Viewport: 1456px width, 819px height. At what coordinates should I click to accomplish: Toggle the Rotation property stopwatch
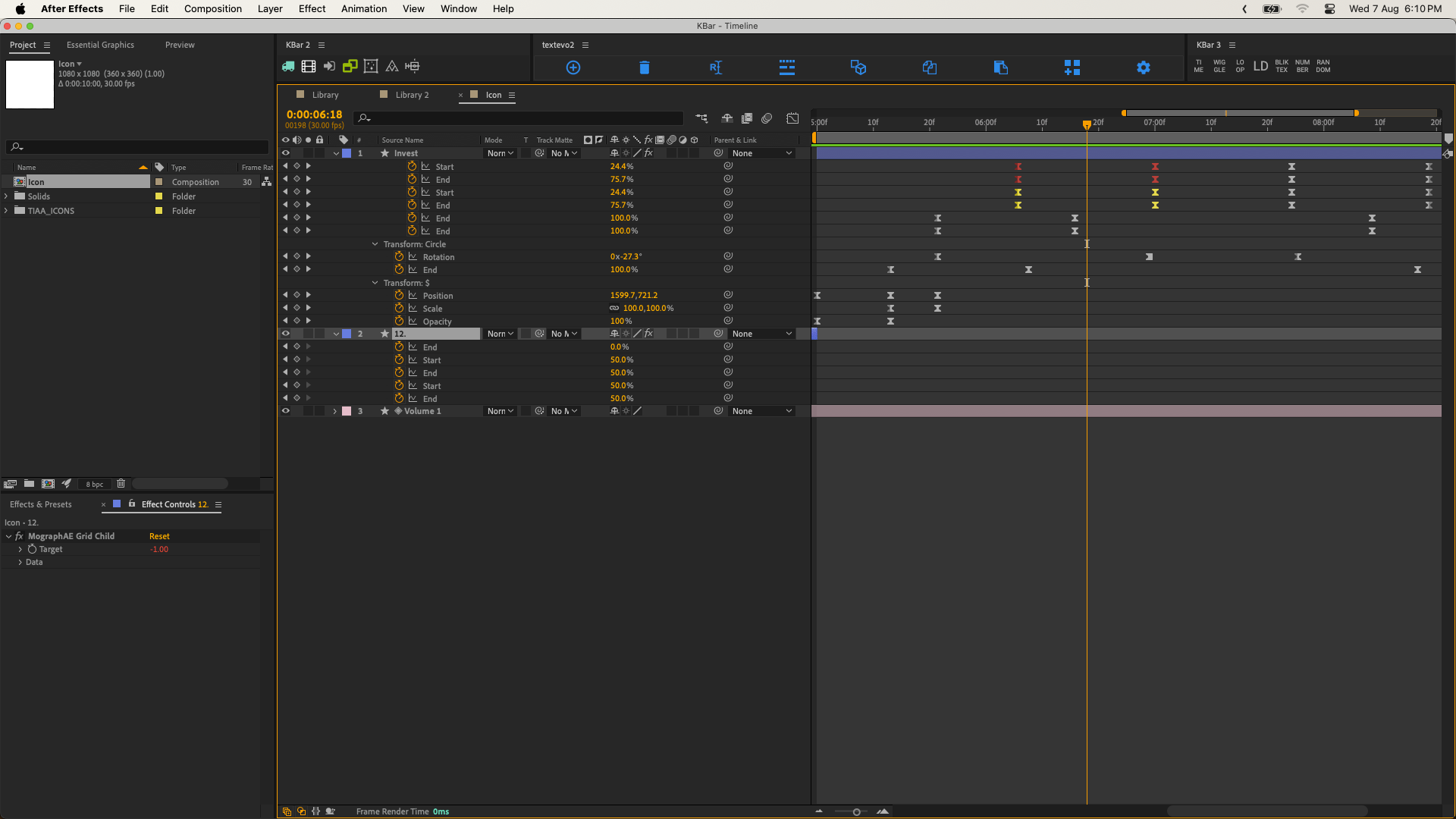399,257
